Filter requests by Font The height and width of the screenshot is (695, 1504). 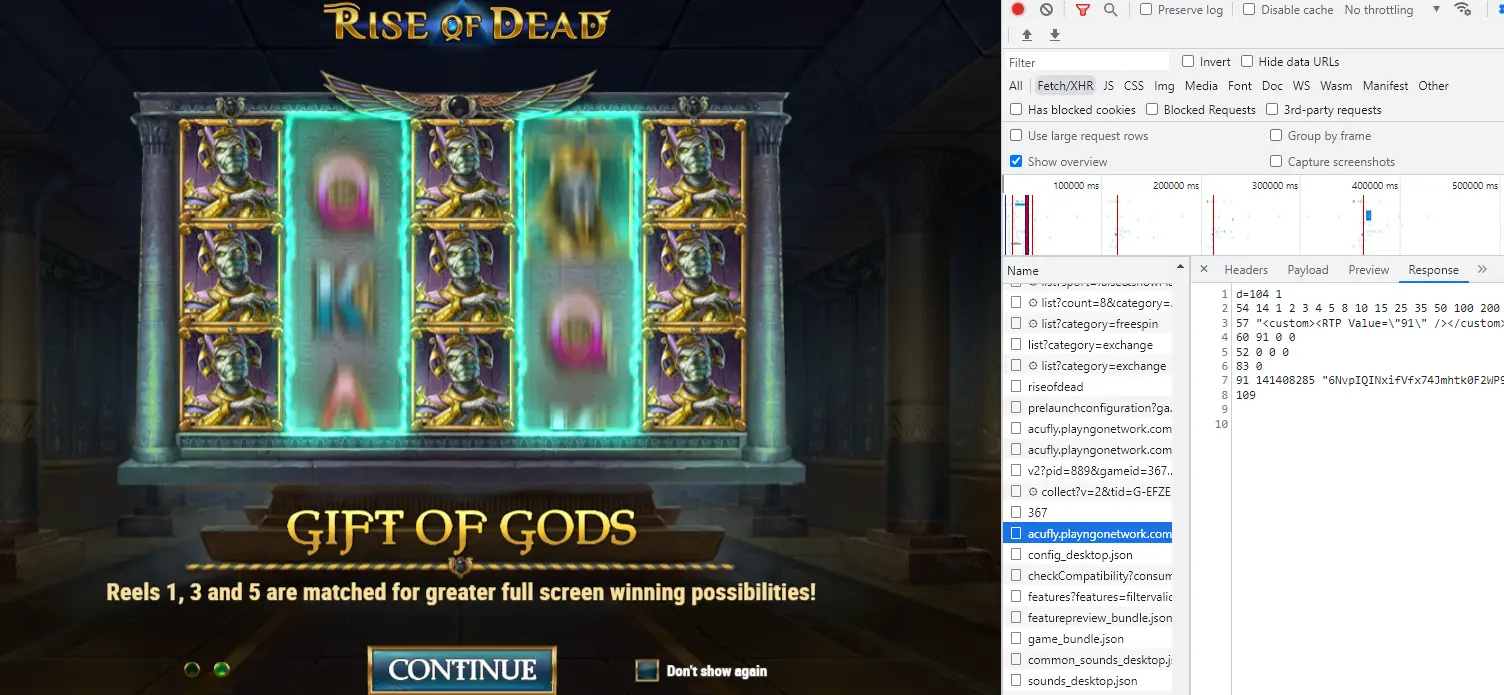click(1240, 85)
